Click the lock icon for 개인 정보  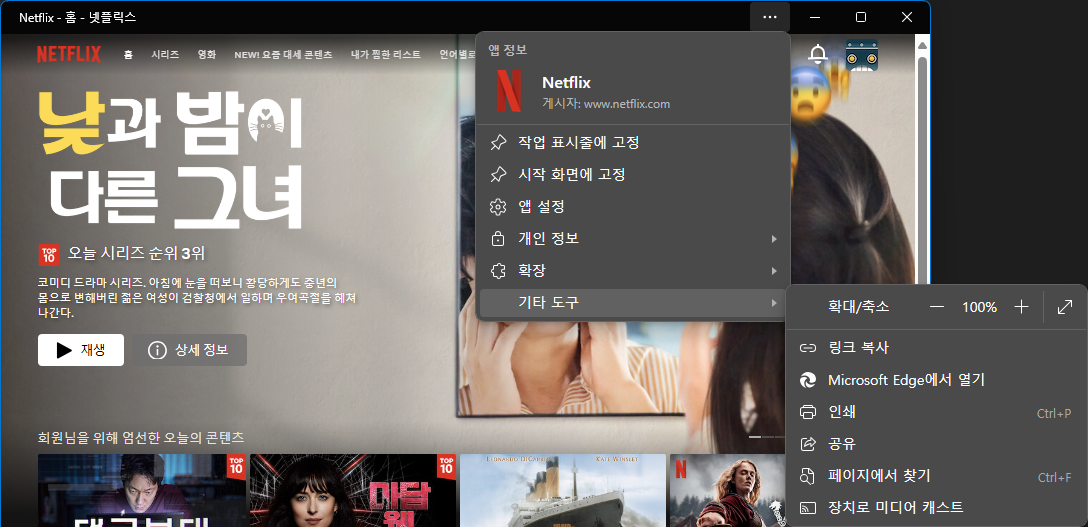pyautogui.click(x=498, y=239)
